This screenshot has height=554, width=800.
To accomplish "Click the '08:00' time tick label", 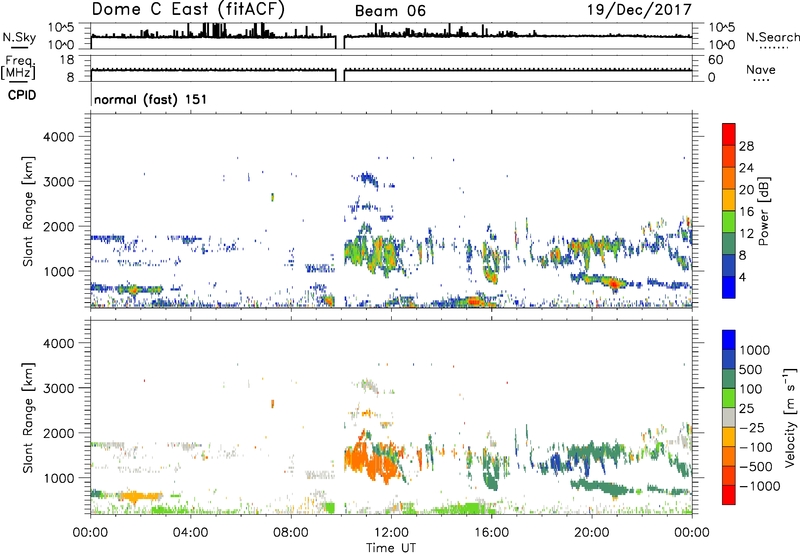I will pos(291,533).
